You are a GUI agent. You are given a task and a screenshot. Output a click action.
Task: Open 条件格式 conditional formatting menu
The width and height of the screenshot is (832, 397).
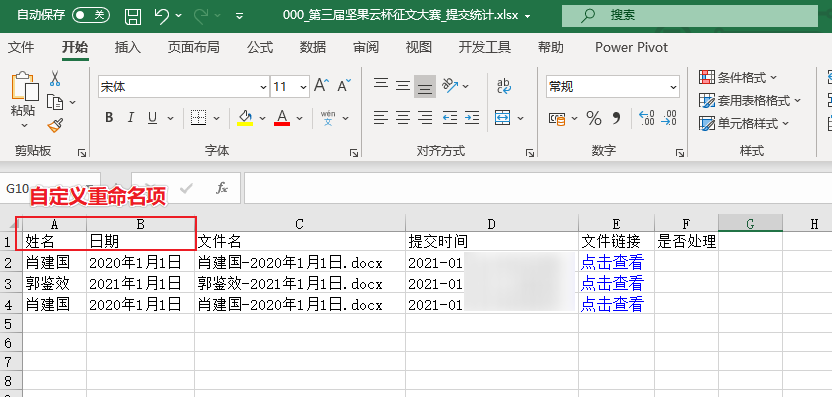click(x=738, y=78)
